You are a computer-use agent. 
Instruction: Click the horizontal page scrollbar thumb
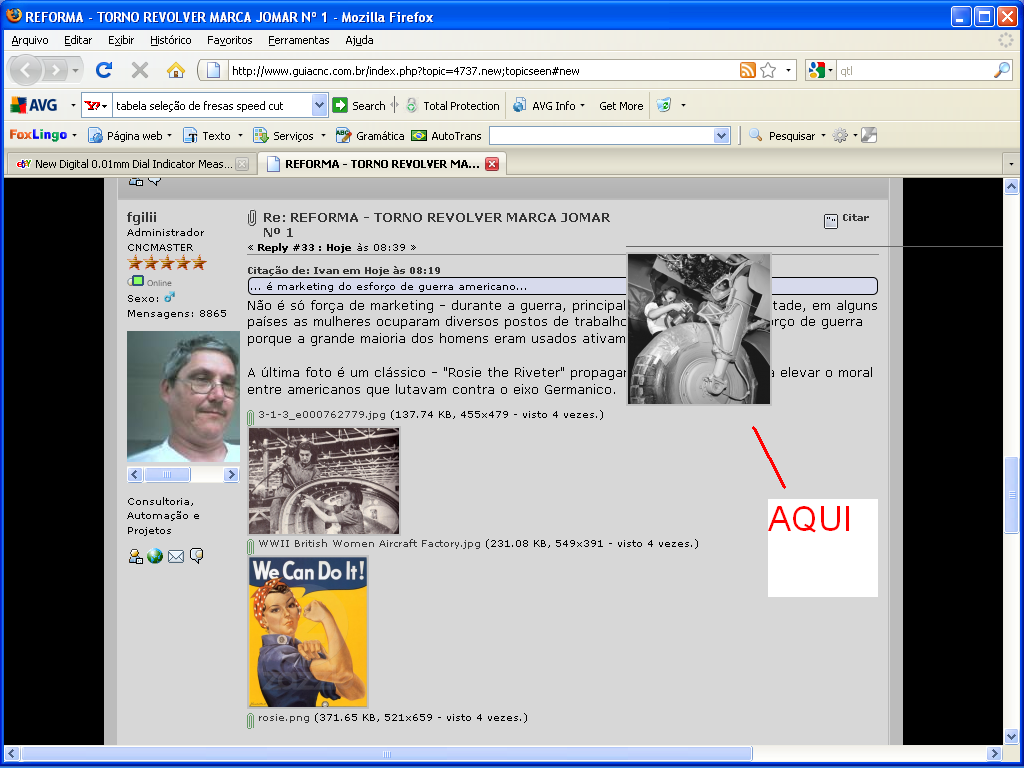click(x=387, y=754)
